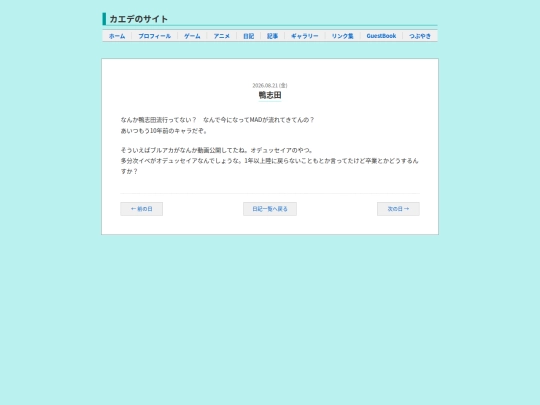Open the ホーム navigation item
This screenshot has height=405, width=540.
(117, 36)
